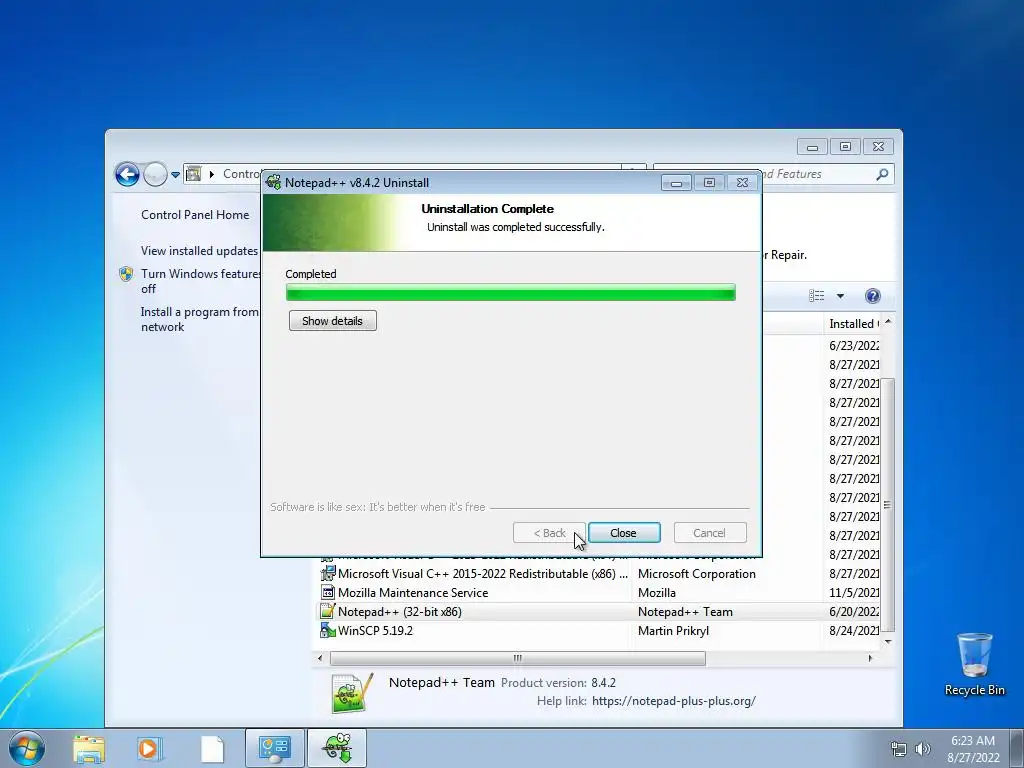Click the Back arrow in Control Panel
Screen dimensions: 1024x768
[127, 174]
